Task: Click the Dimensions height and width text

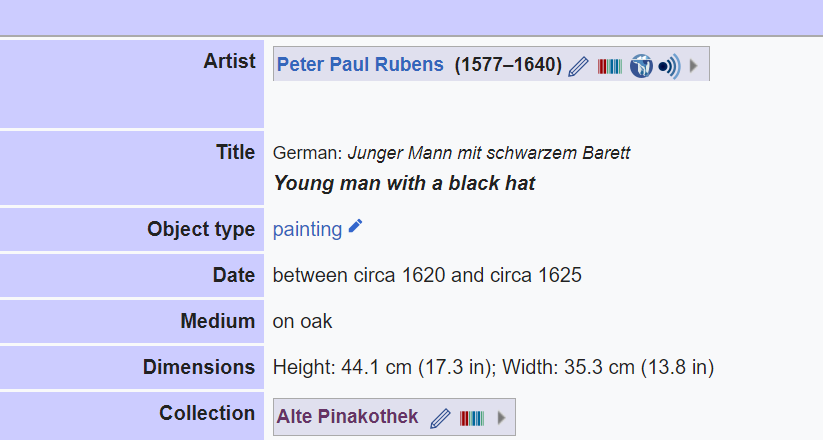Action: 493,367
